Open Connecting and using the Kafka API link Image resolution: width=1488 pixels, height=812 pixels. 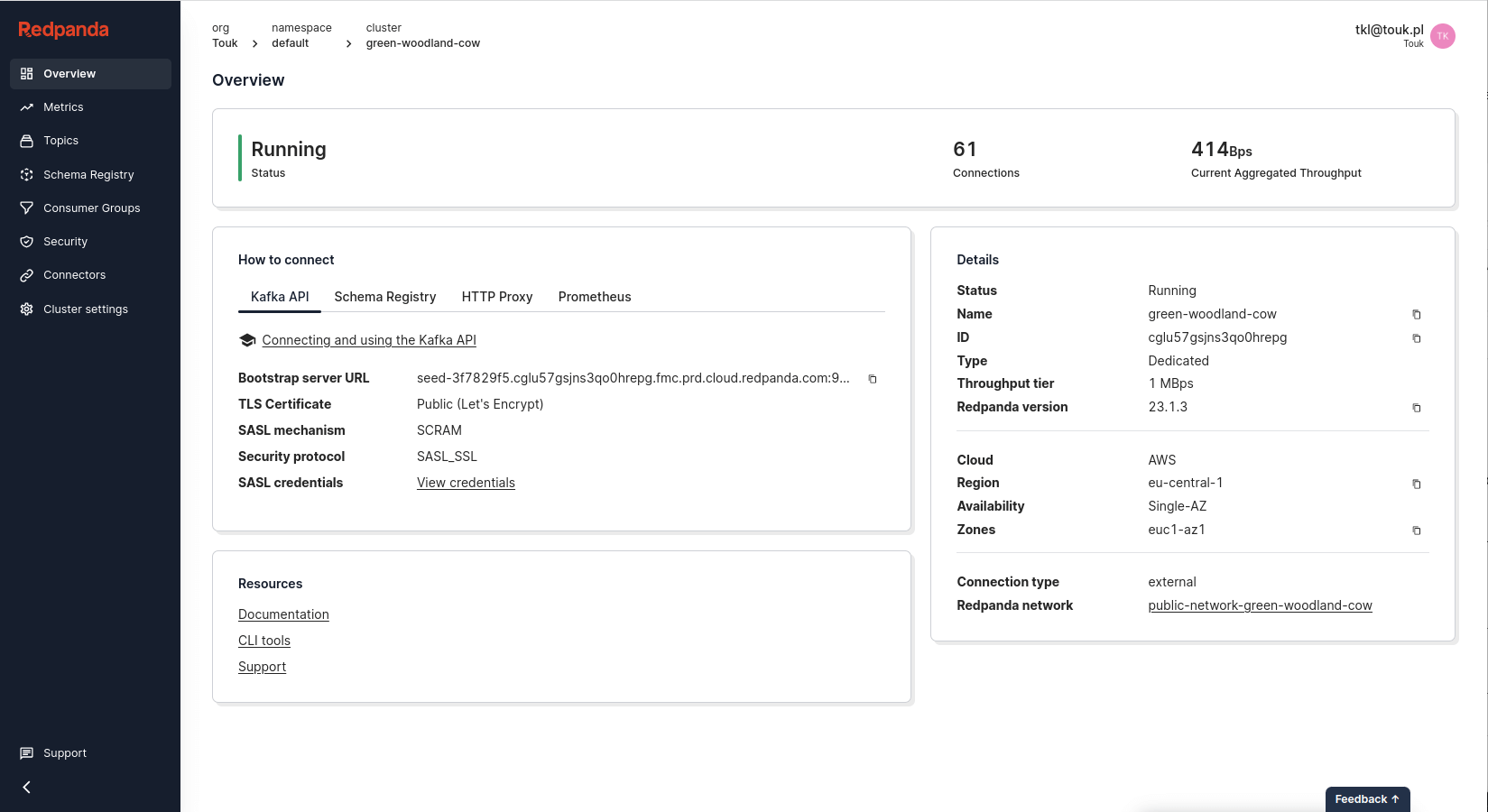(369, 340)
